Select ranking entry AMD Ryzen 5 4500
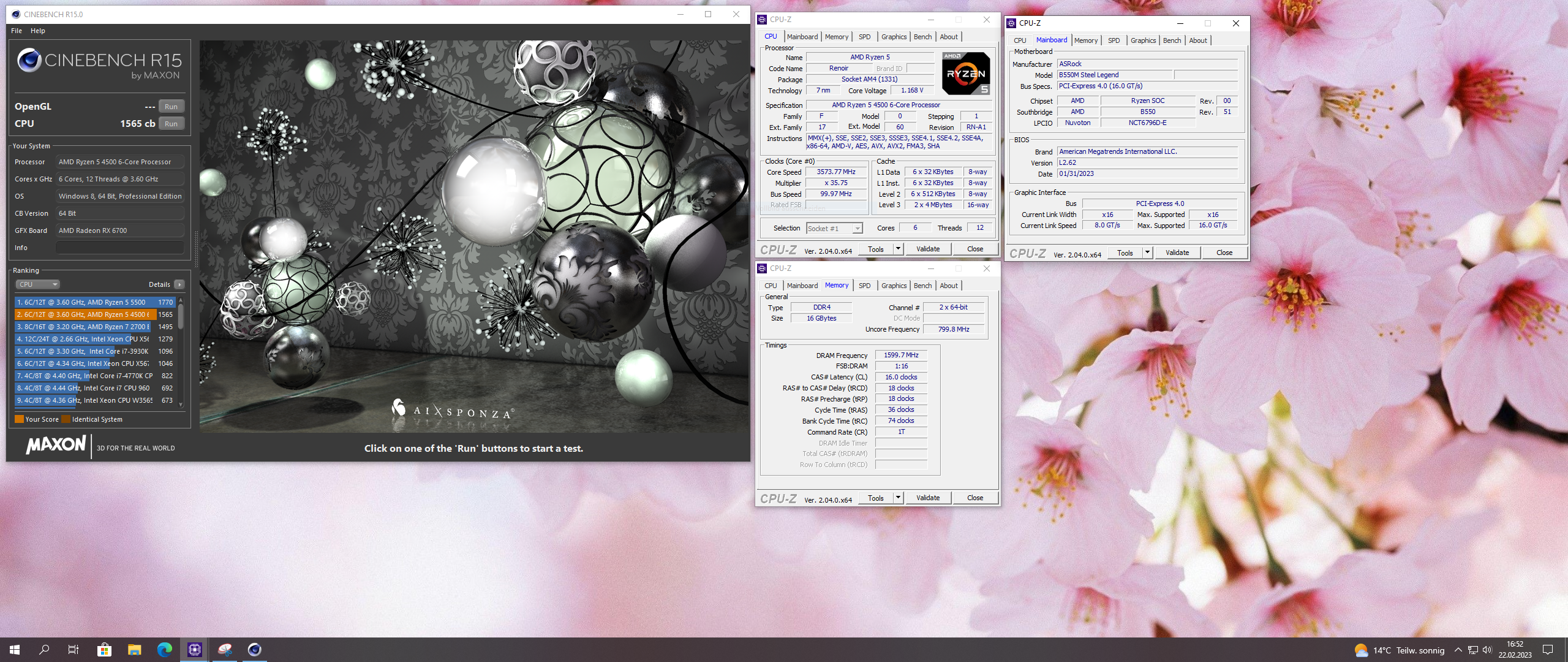This screenshot has height=662, width=1568. click(x=95, y=314)
